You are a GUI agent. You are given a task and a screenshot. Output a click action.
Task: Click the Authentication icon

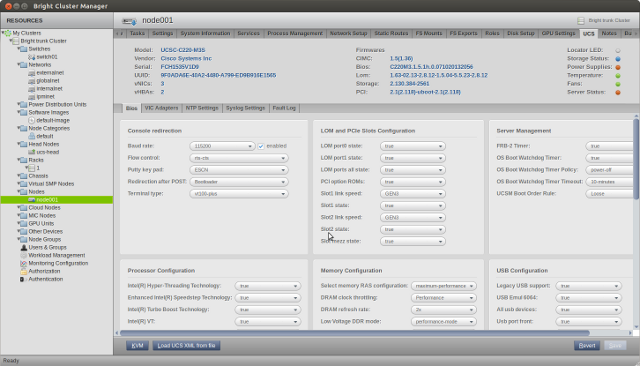click(x=22, y=279)
